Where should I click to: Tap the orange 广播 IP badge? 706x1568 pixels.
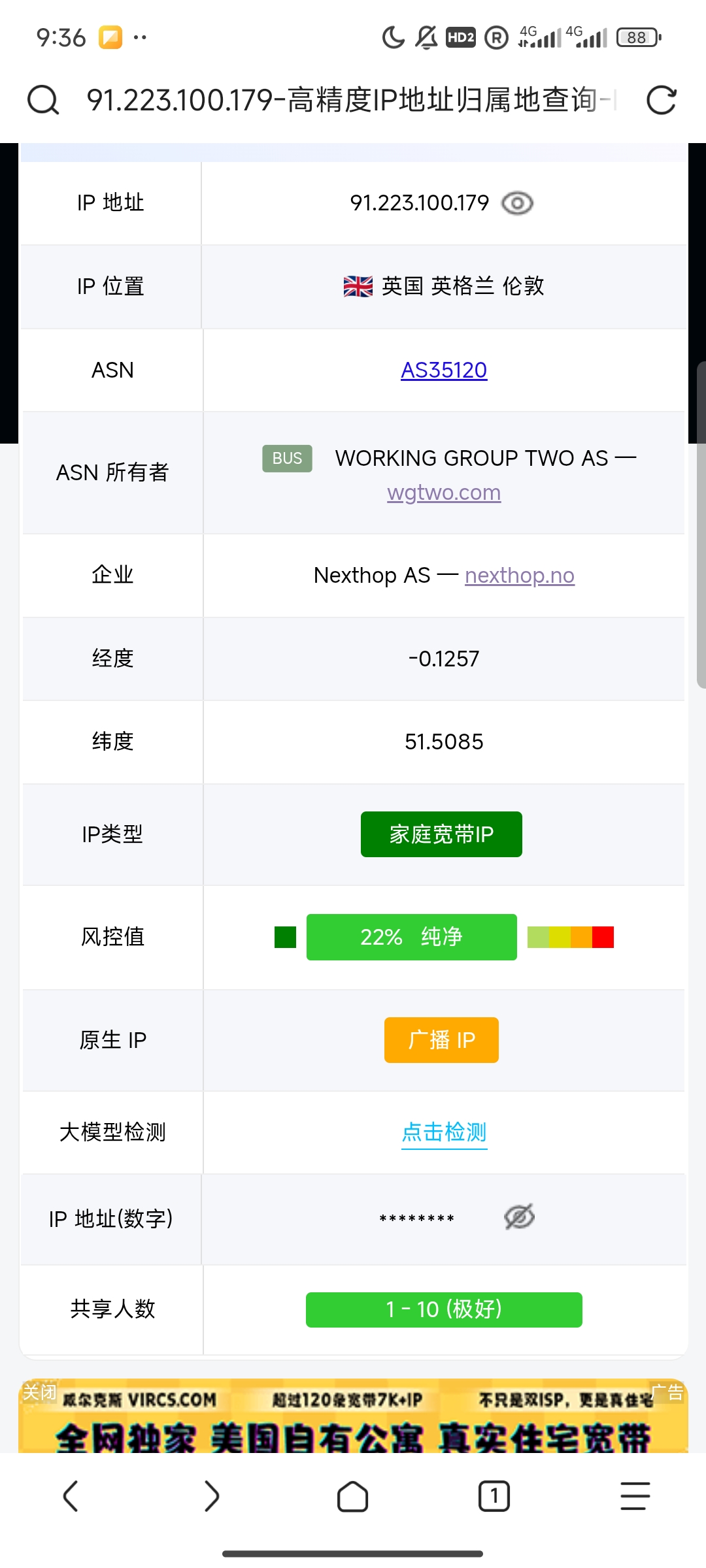tap(441, 1040)
